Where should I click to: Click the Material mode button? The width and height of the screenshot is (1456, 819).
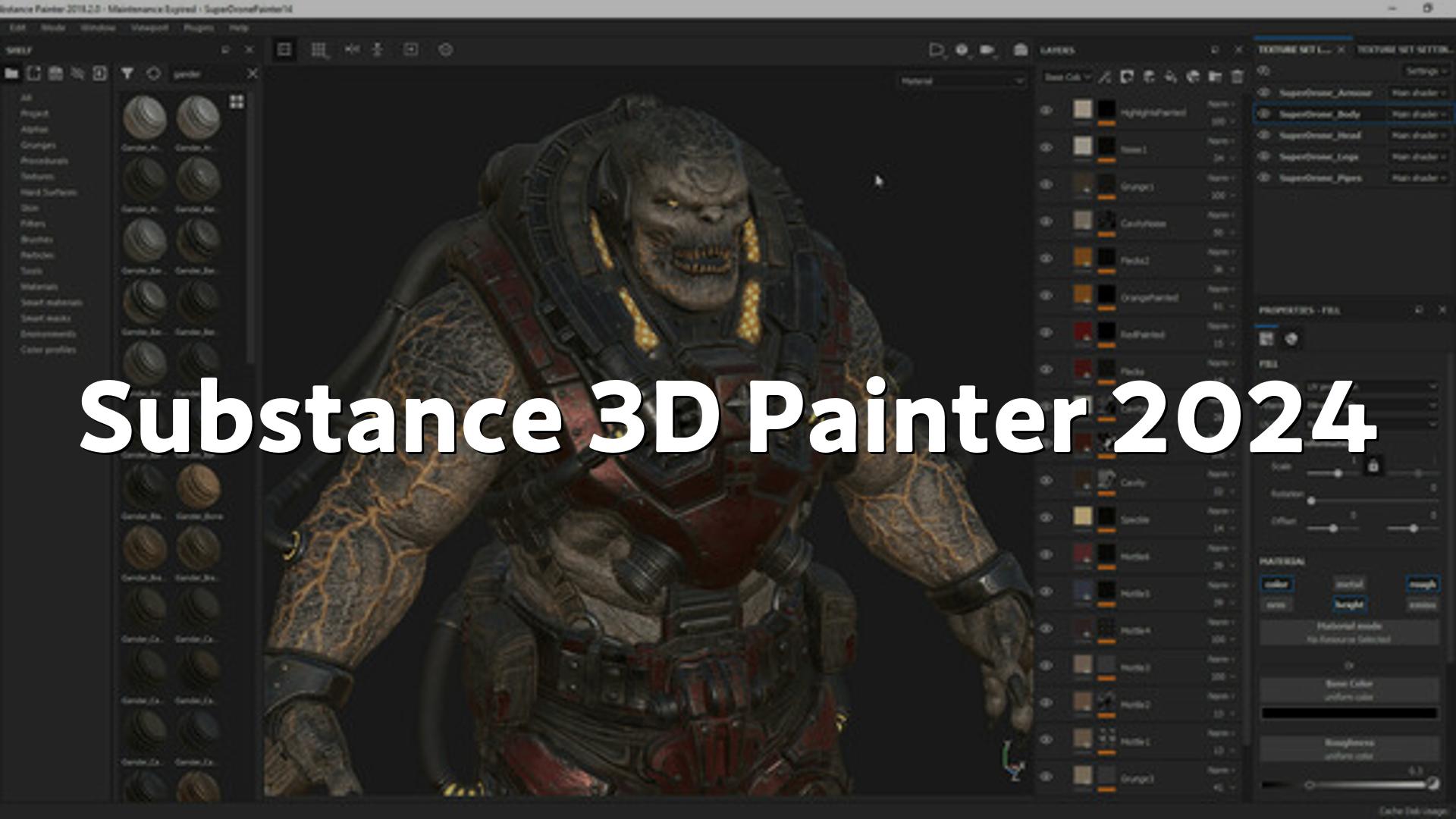(x=1349, y=632)
